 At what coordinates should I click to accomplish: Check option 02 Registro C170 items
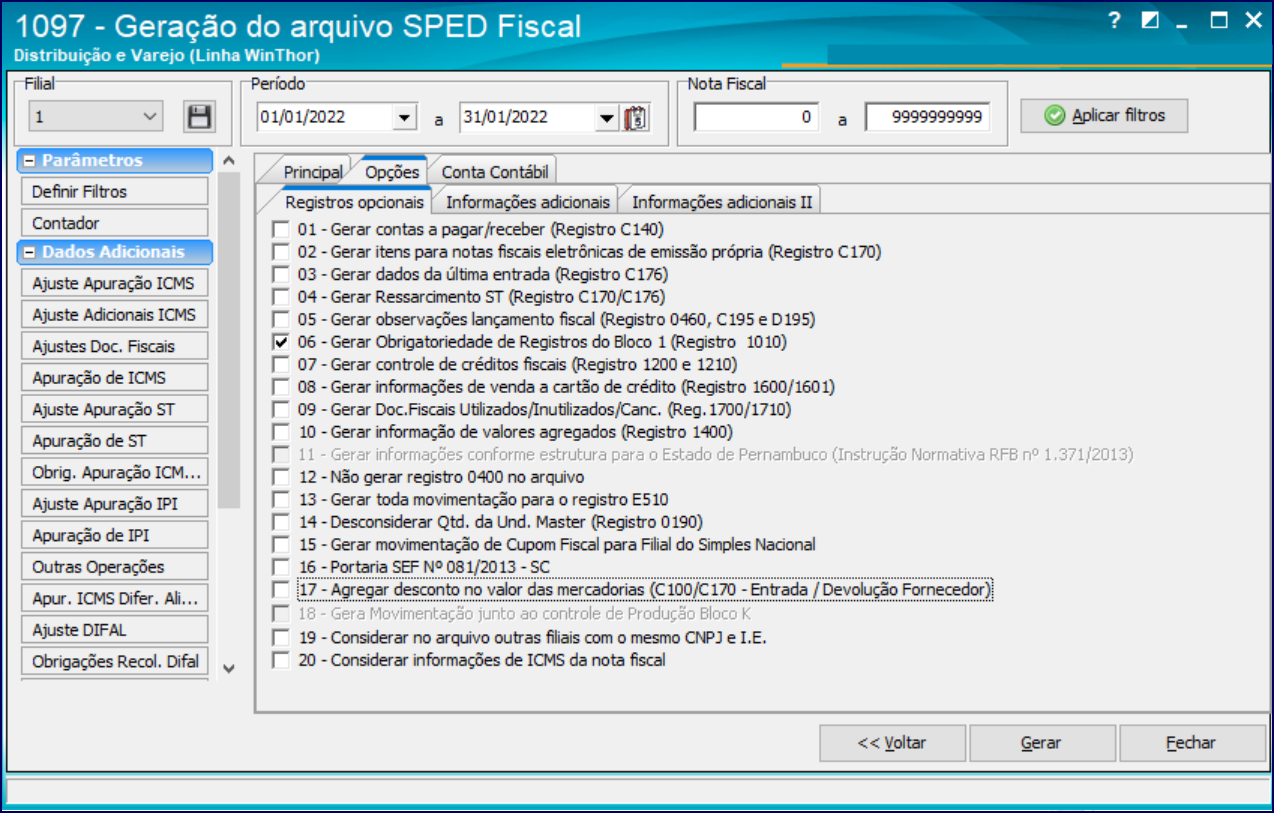coord(281,251)
